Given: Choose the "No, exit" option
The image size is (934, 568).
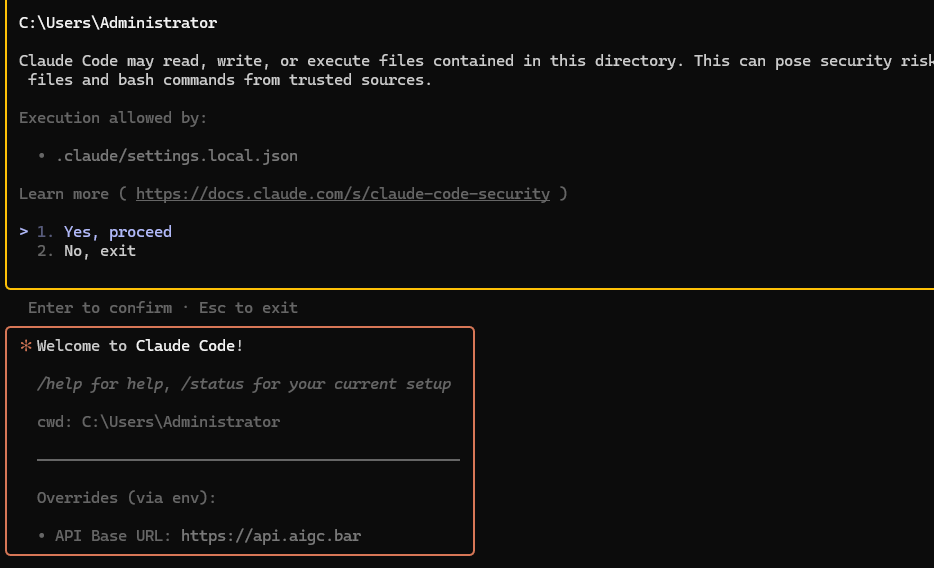Looking at the screenshot, I should (x=99, y=251).
